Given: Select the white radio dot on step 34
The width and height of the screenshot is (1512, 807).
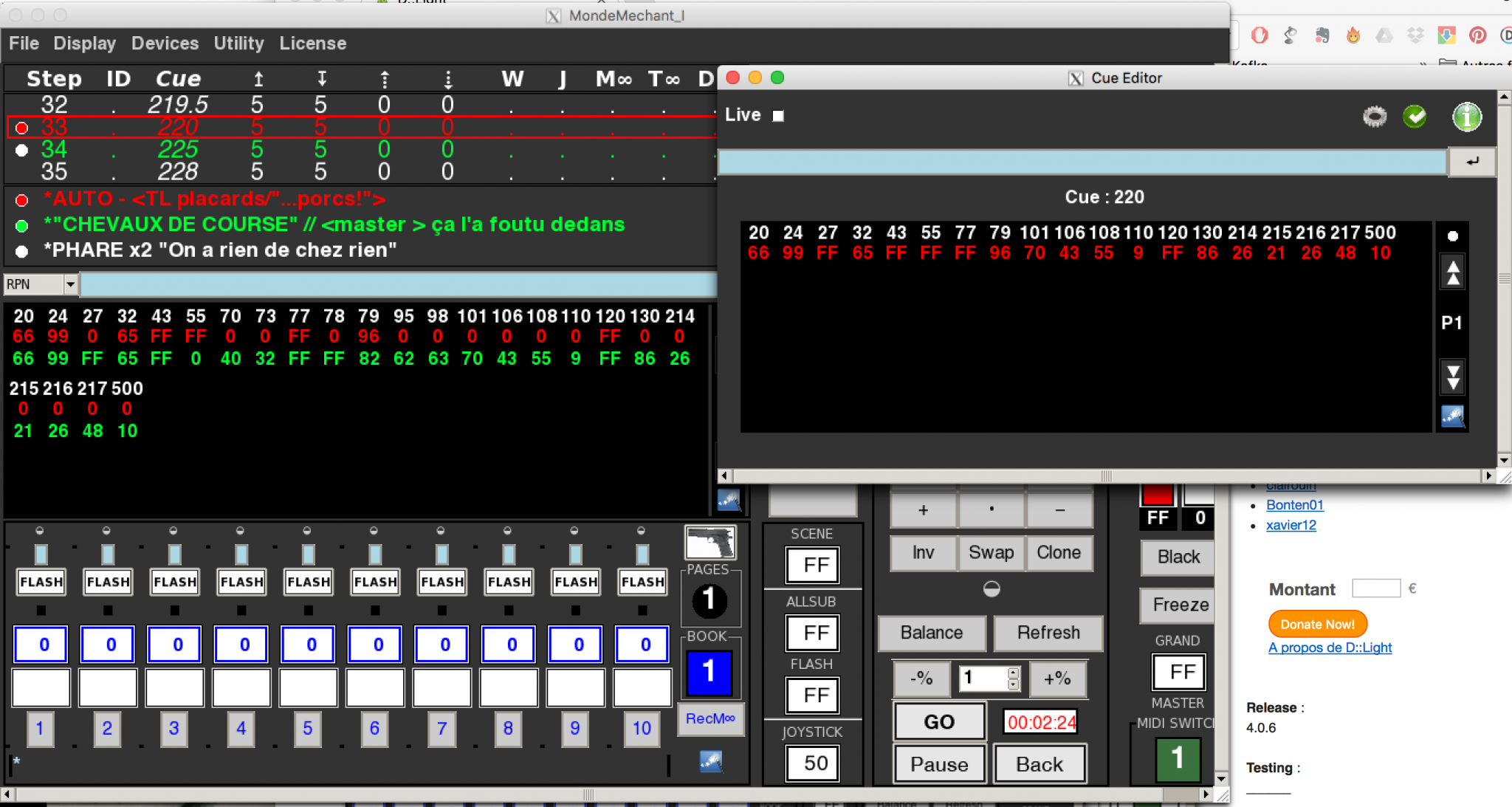Looking at the screenshot, I should point(22,150).
